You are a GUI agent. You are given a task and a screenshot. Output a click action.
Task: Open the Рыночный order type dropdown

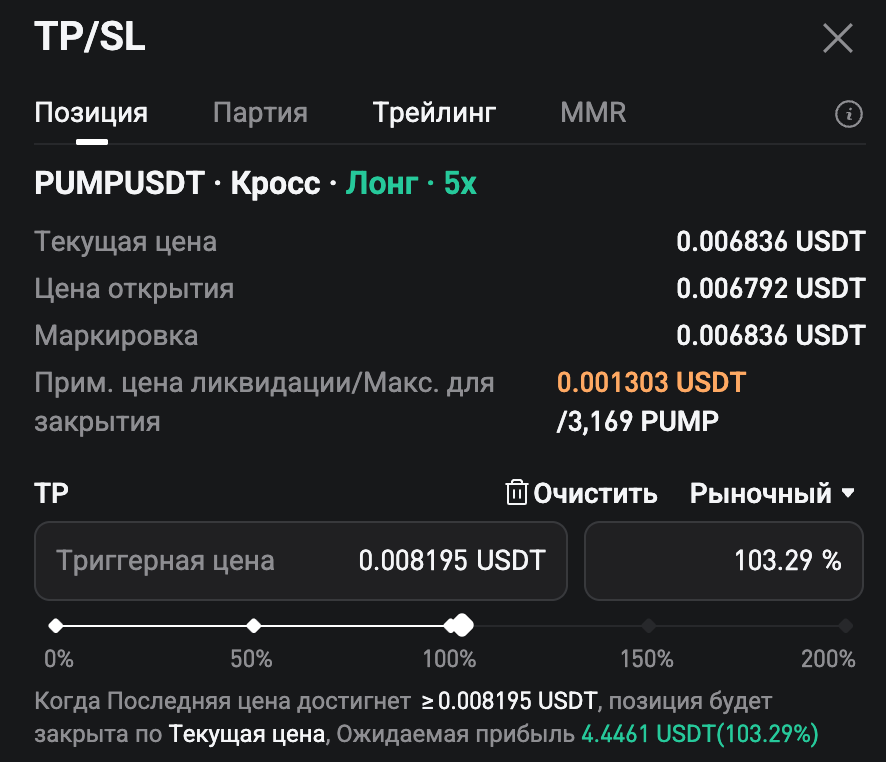(x=773, y=493)
